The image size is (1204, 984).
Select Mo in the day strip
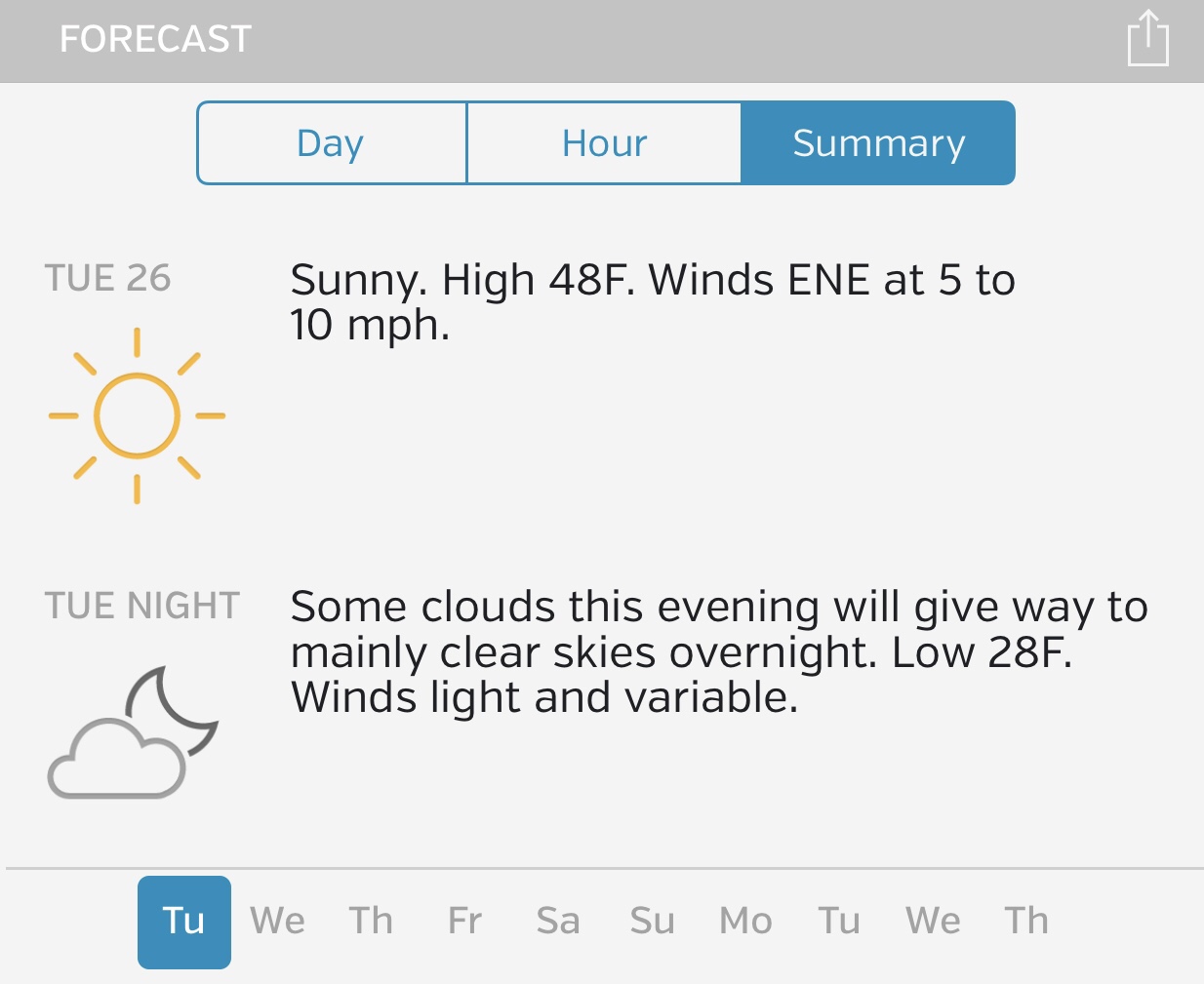click(745, 922)
